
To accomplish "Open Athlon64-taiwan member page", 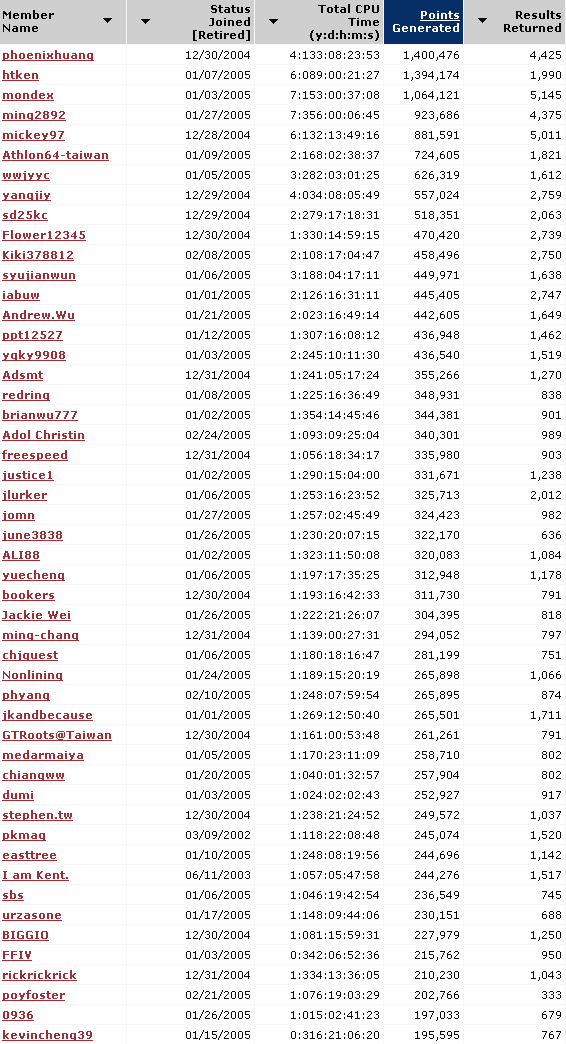I will pos(55,155).
